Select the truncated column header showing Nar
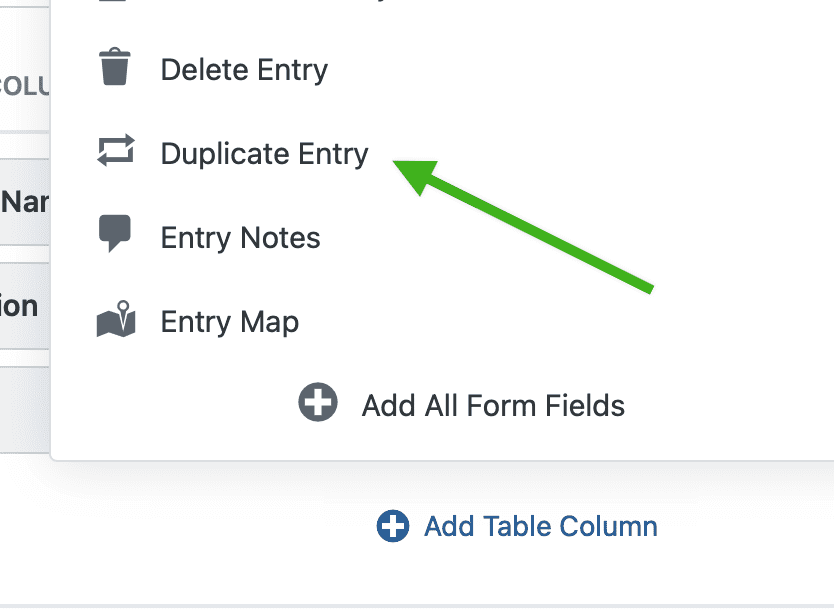834x610 pixels. [25, 202]
